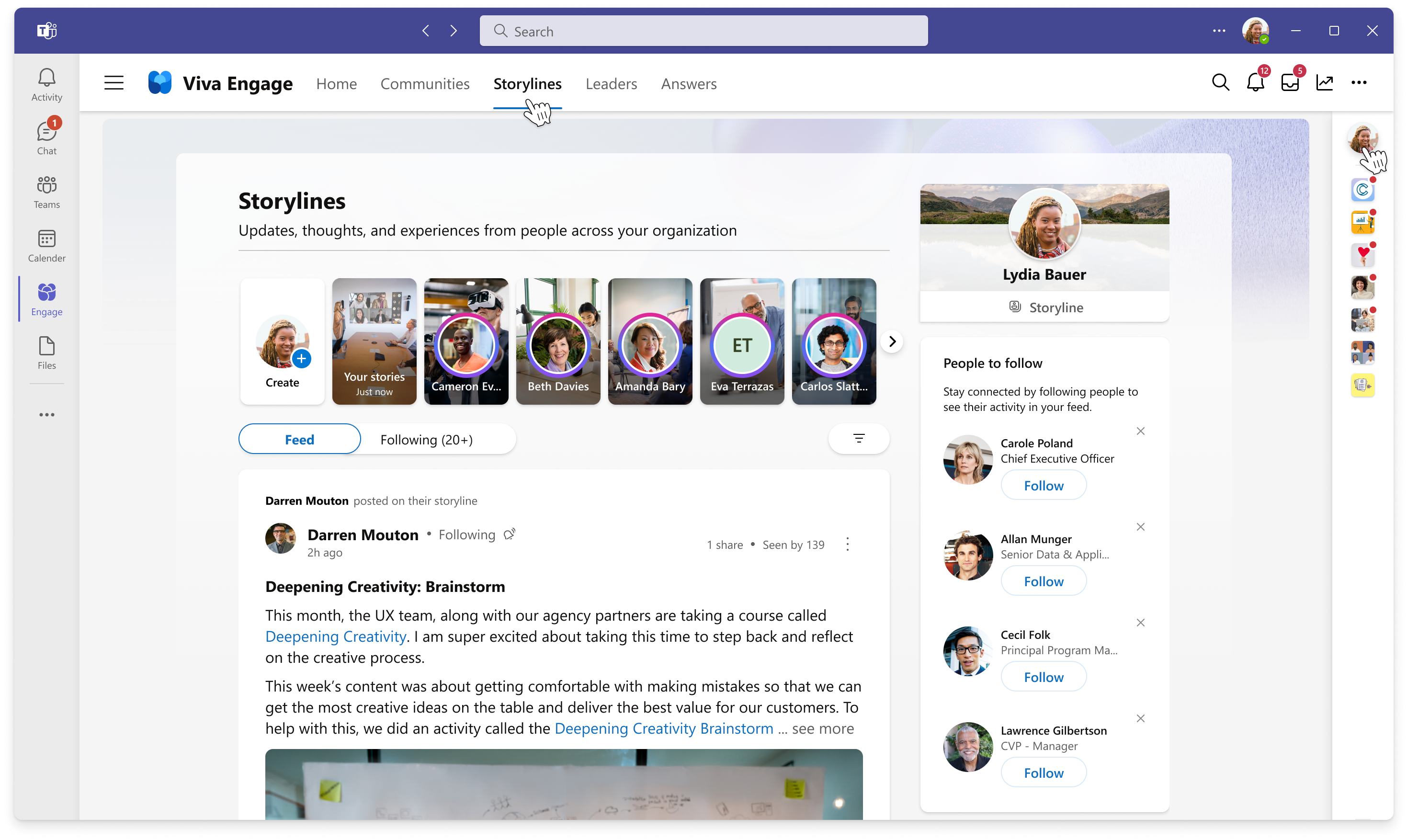Toggle to Following (20+) feed
Viewport: 1407px width, 840px height.
pyautogui.click(x=427, y=438)
